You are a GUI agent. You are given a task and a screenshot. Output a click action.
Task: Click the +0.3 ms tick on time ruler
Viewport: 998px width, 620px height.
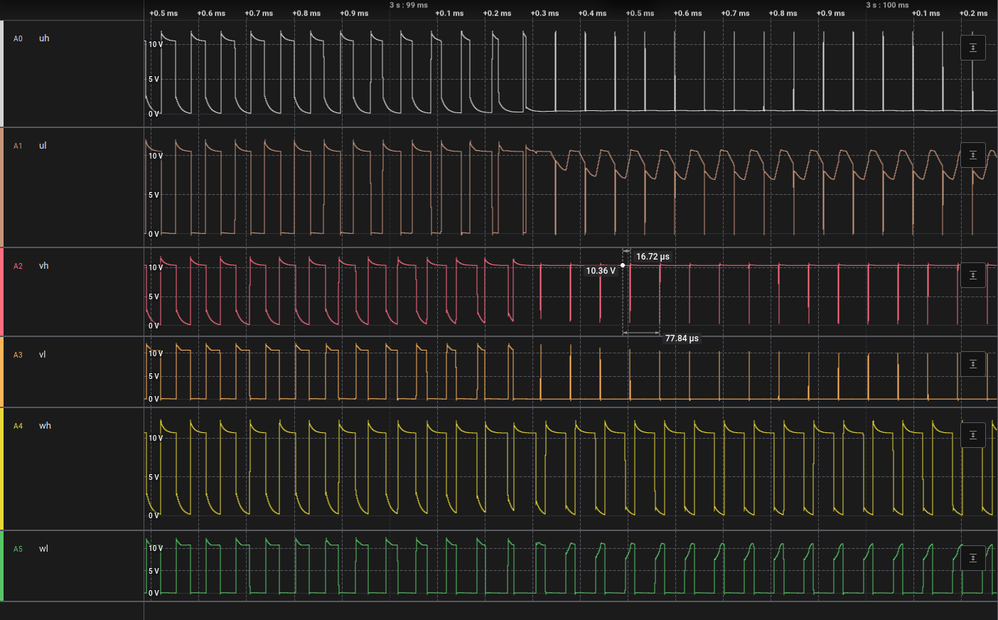point(545,13)
